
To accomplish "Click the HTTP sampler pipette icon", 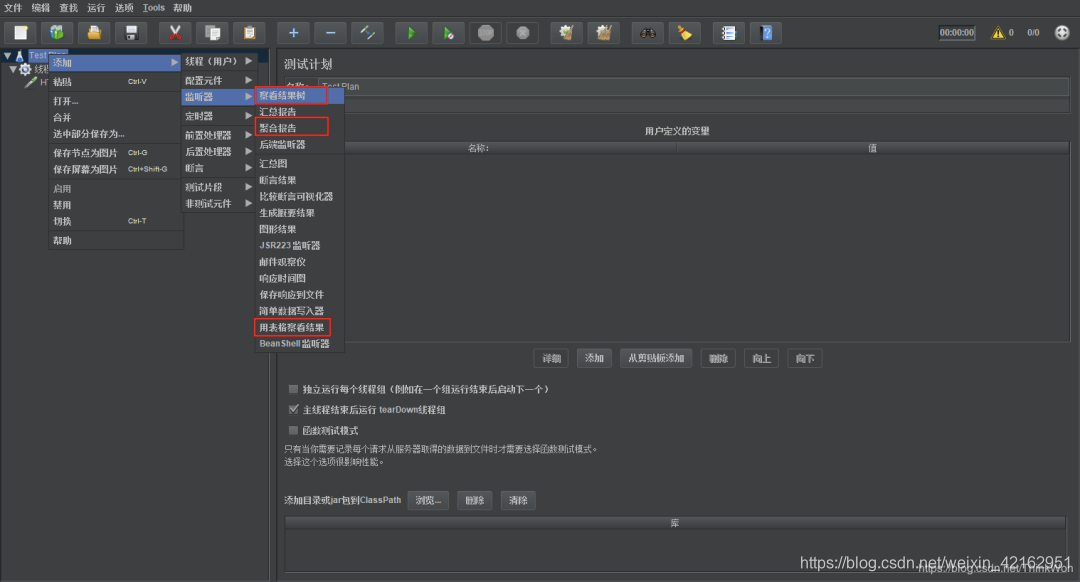I will point(31,82).
